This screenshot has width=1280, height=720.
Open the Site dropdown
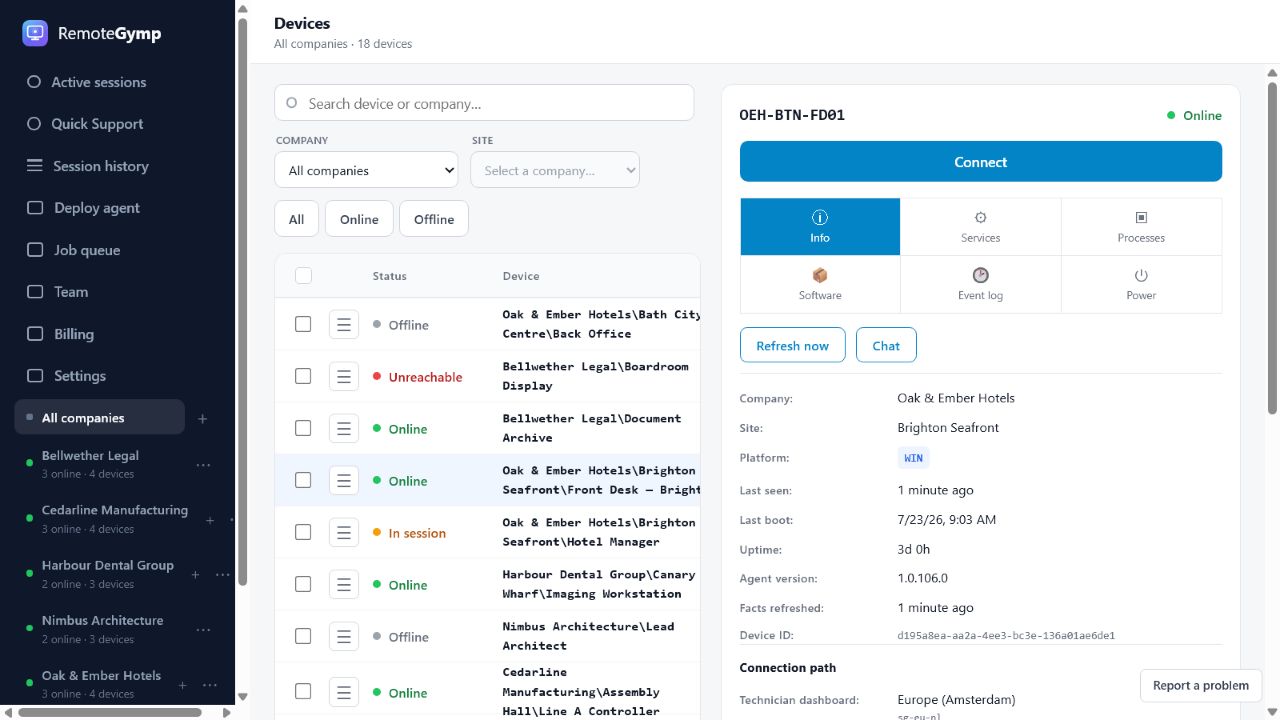coord(555,170)
